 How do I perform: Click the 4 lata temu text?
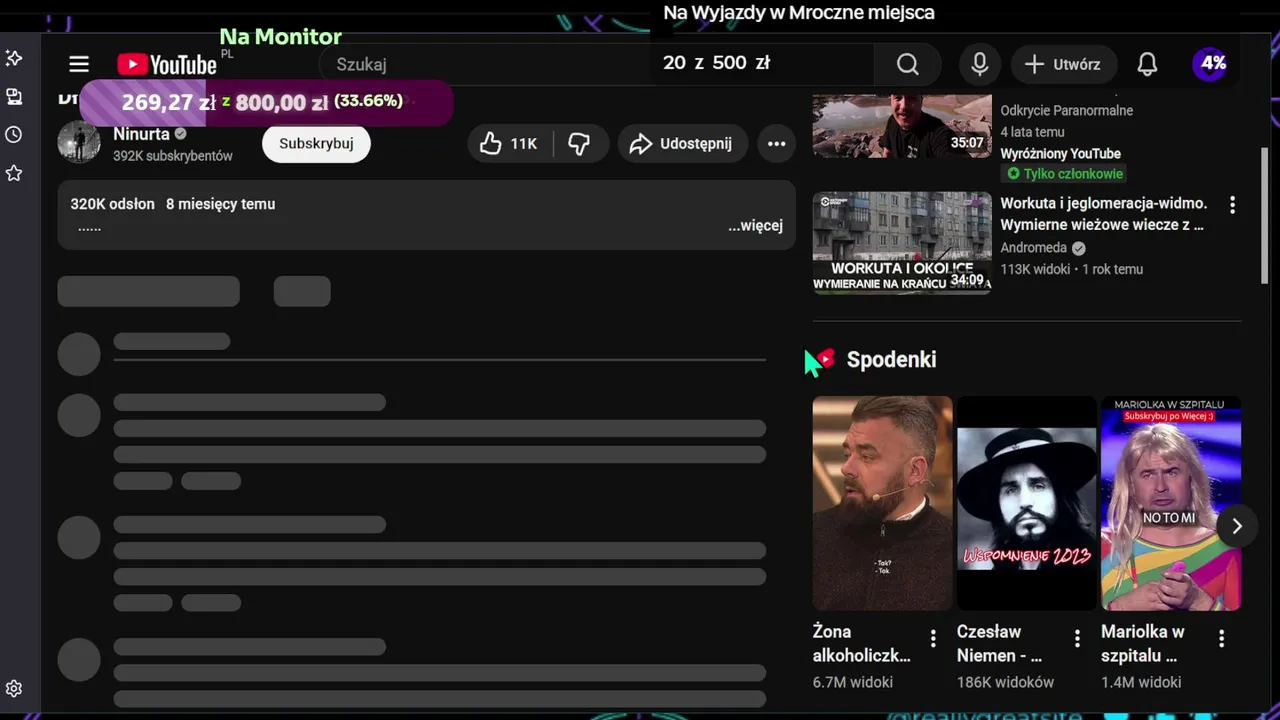point(1032,132)
